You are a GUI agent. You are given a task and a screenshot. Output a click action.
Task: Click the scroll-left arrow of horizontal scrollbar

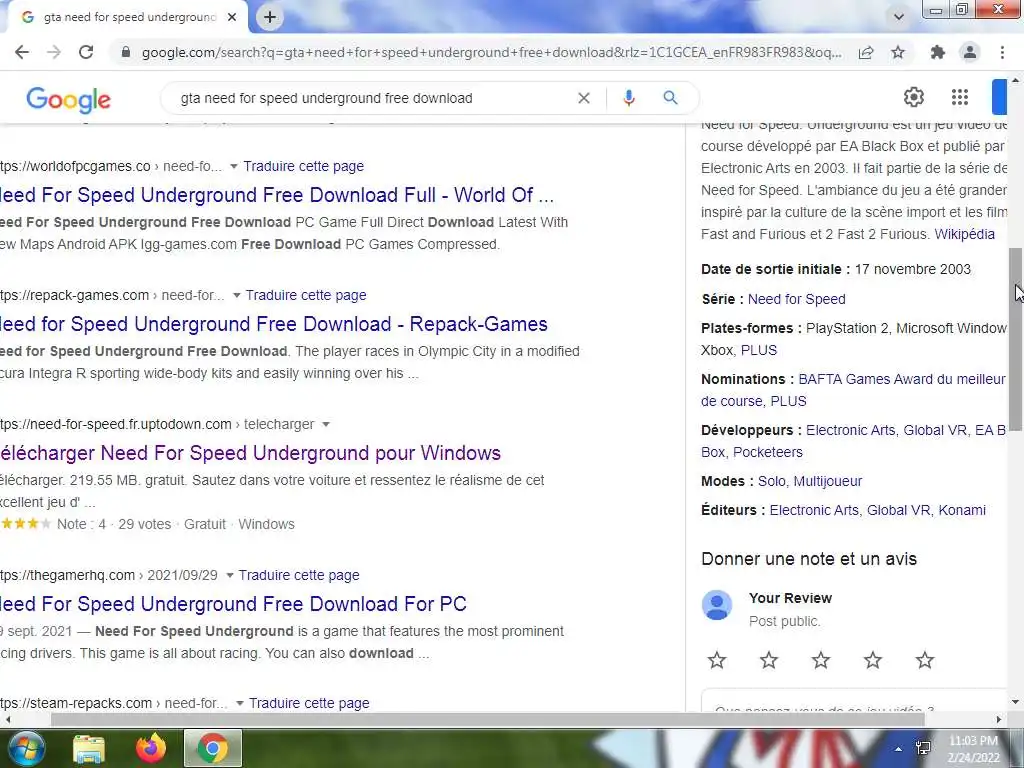click(x=7, y=720)
